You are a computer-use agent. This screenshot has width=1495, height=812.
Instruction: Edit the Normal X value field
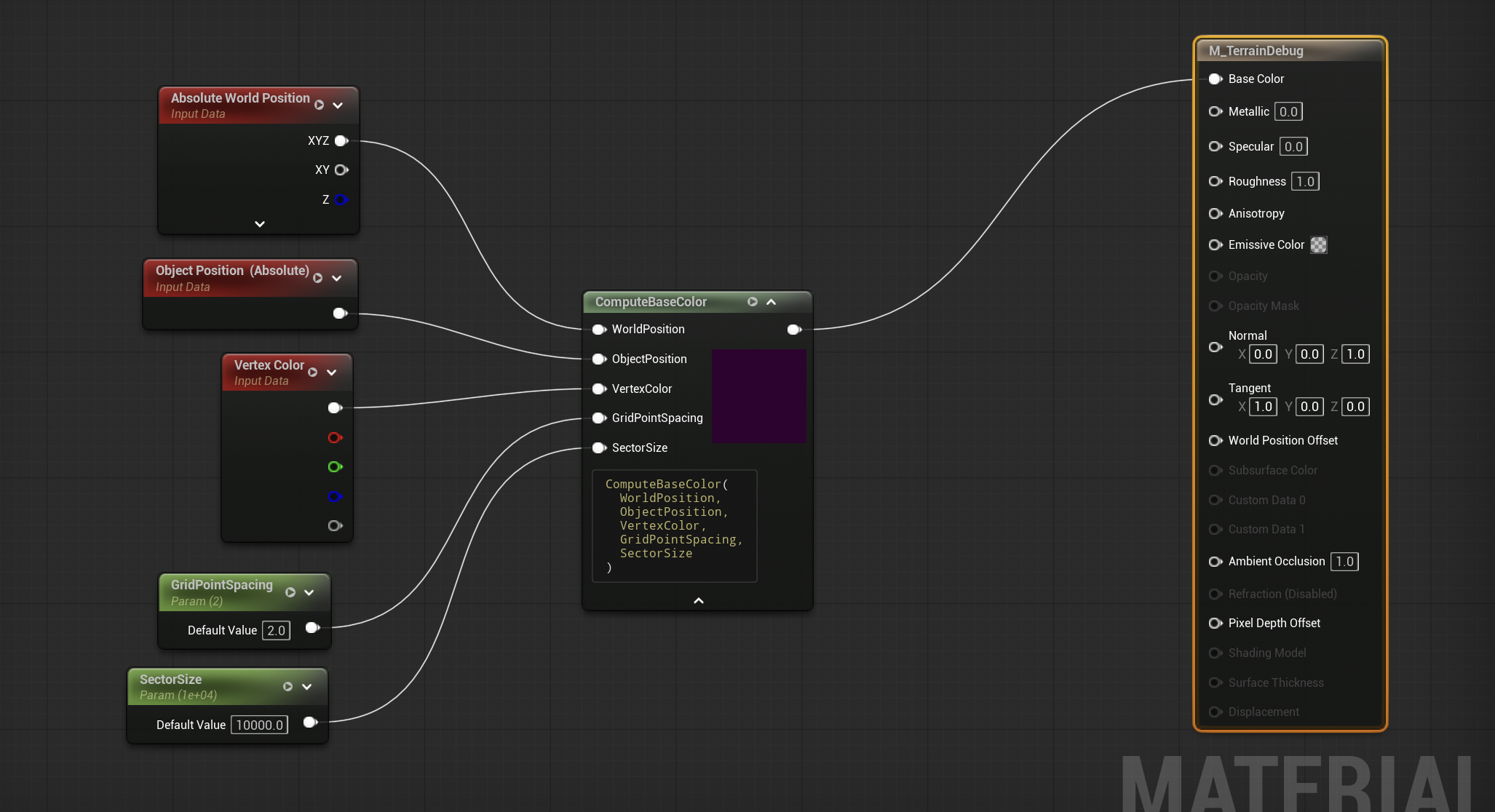(1263, 354)
